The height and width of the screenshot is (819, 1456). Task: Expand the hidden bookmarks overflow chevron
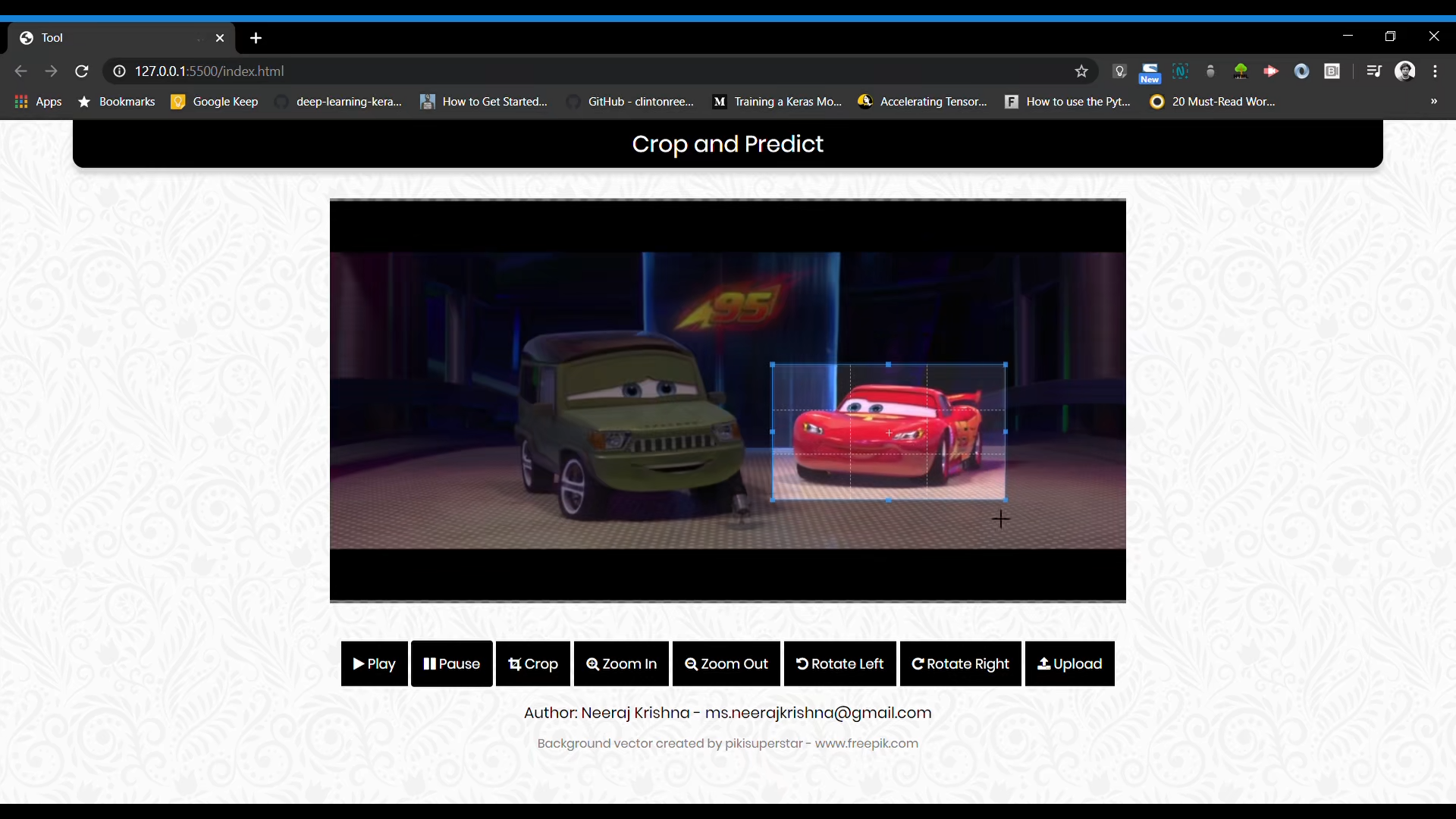point(1433,102)
